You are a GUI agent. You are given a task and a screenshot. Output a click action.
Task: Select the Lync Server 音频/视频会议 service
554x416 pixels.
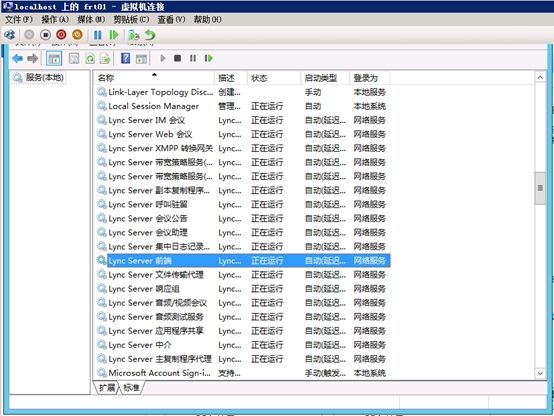[x=242, y=303]
